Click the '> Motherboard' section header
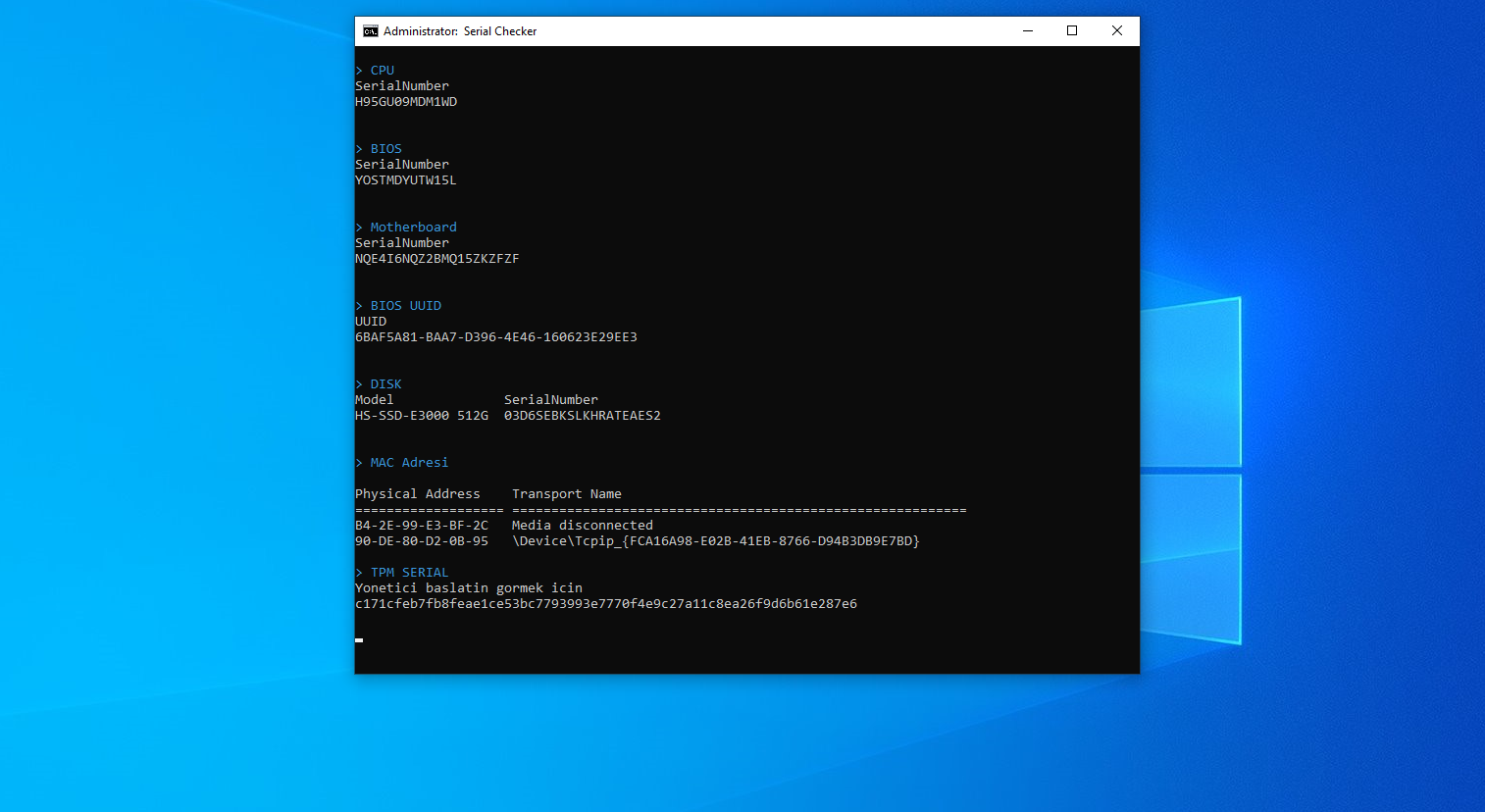 [x=407, y=228]
